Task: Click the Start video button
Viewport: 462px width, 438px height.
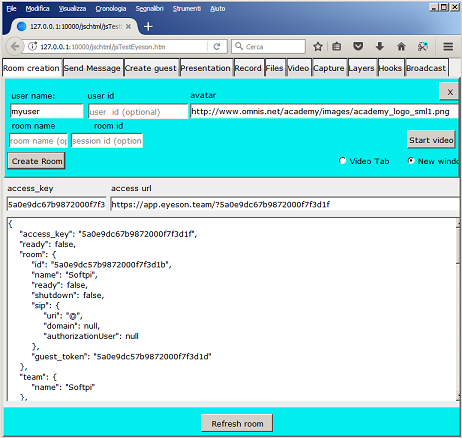Action: click(x=431, y=140)
